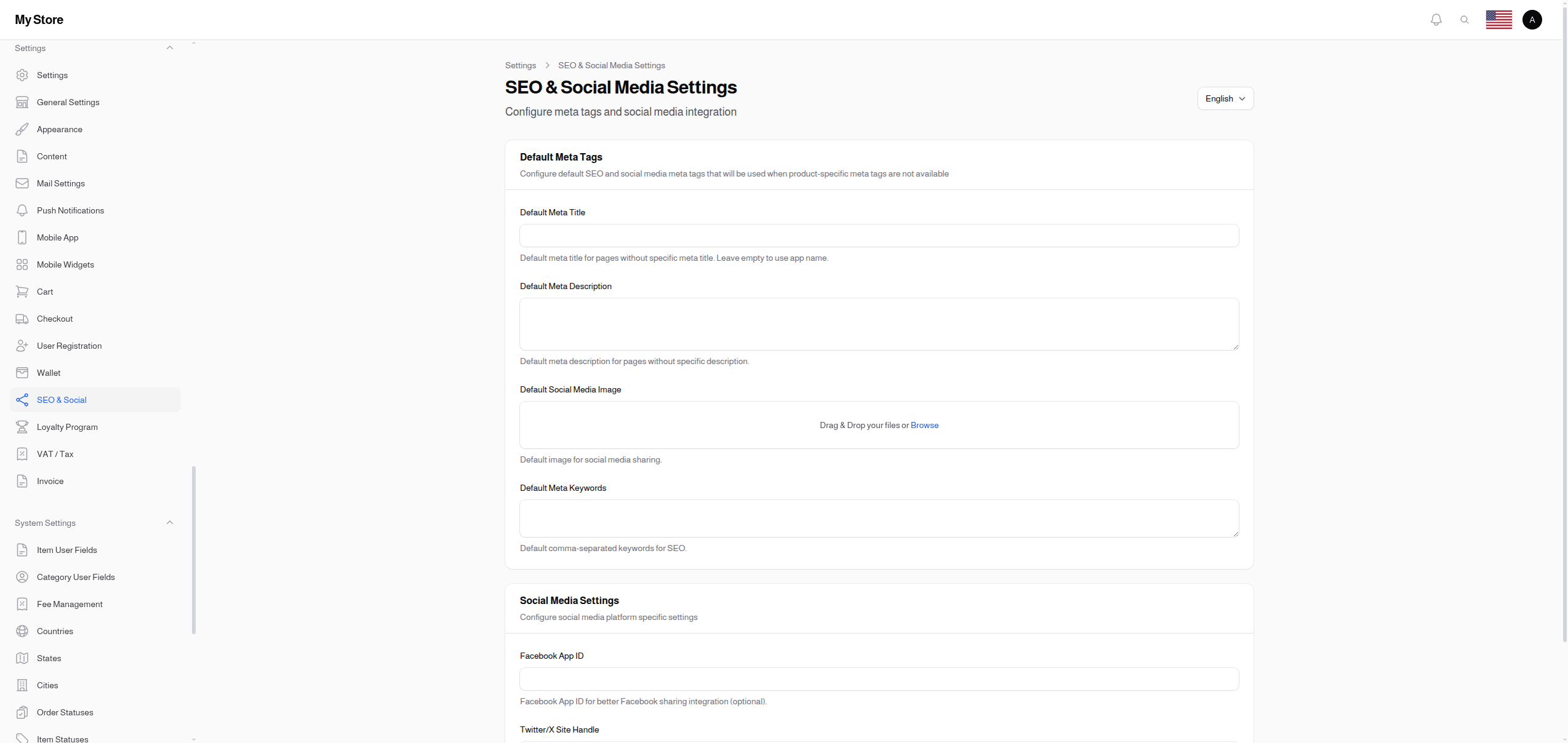This screenshot has height=743, width=1568.
Task: Open Fee Management from the sidebar
Action: click(x=70, y=604)
